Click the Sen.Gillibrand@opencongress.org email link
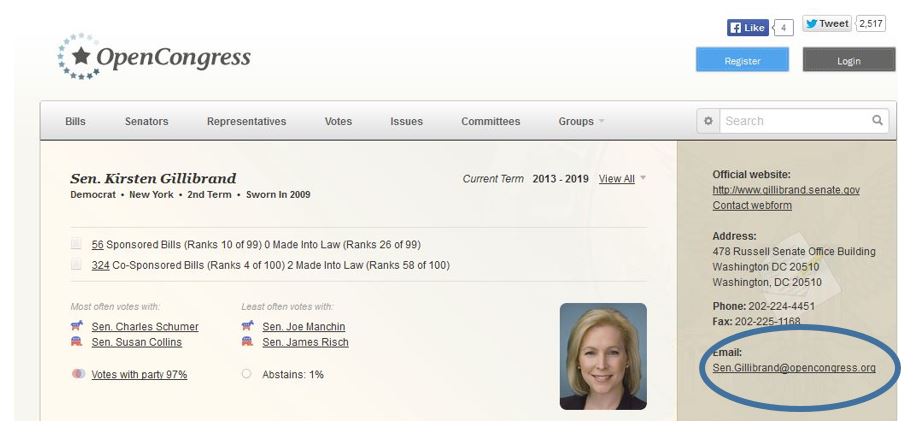 [x=793, y=368]
